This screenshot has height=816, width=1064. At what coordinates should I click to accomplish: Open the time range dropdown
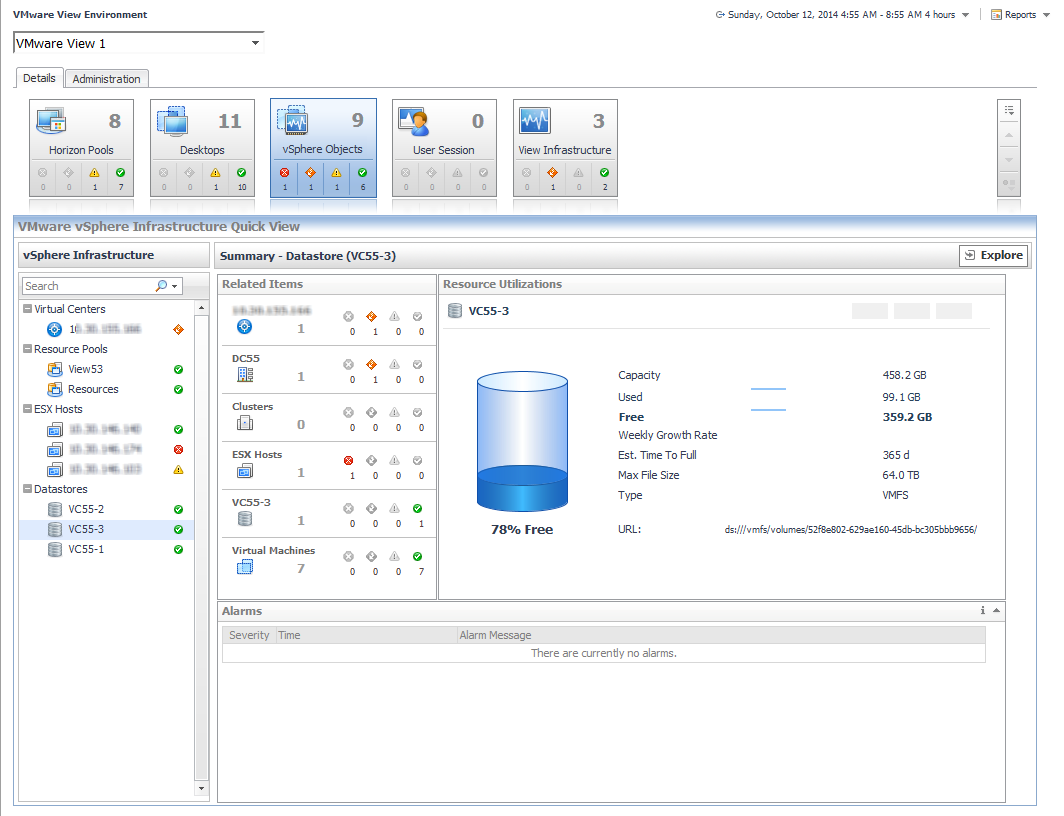click(964, 15)
